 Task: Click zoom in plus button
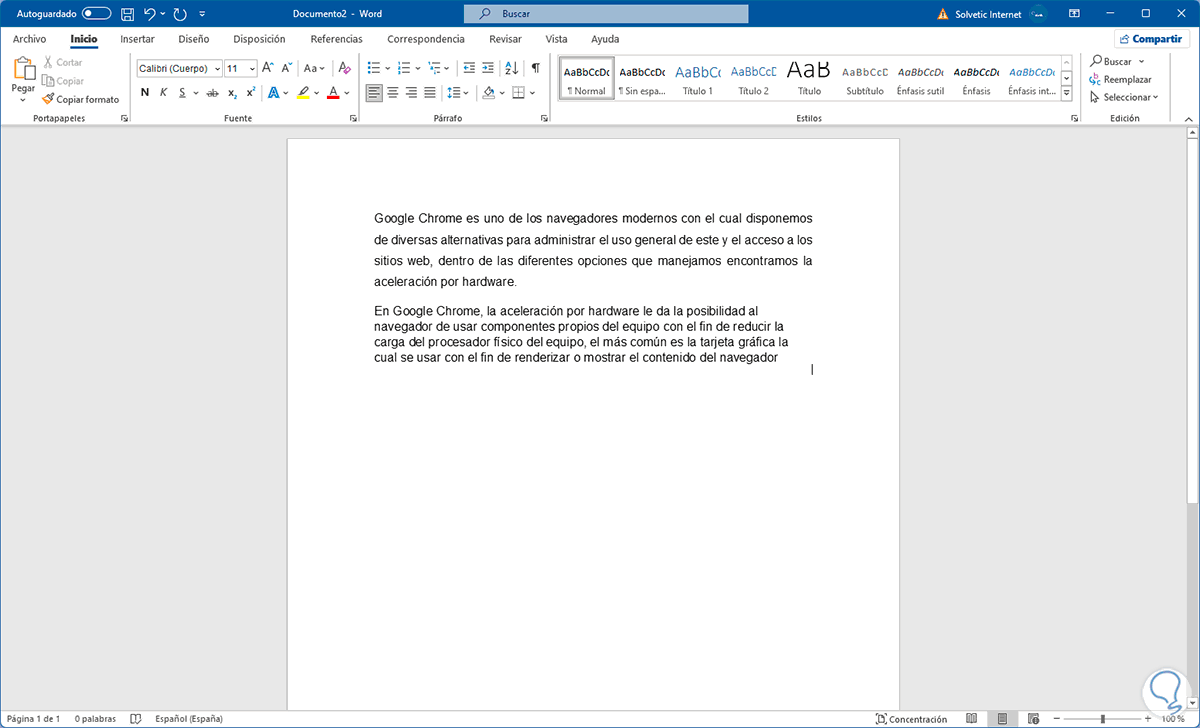coord(1147,718)
